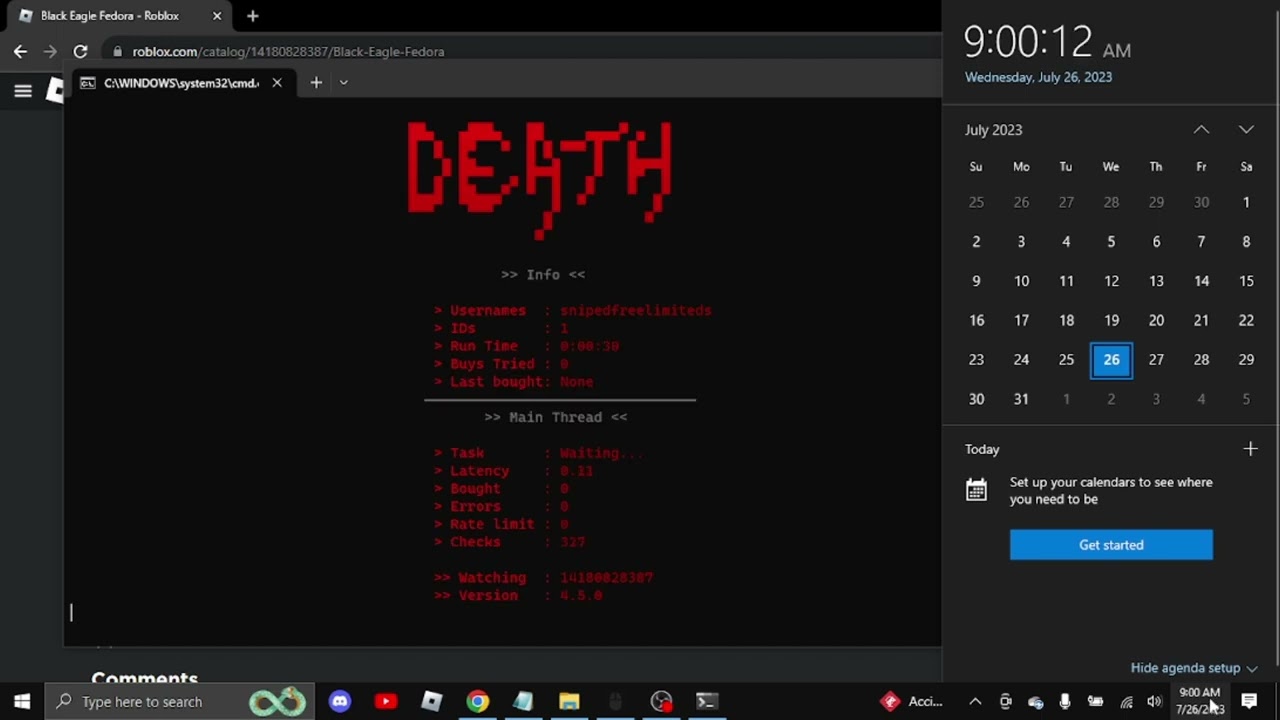Open Discord from the taskbar
Viewport: 1280px width, 720px height.
click(x=340, y=702)
